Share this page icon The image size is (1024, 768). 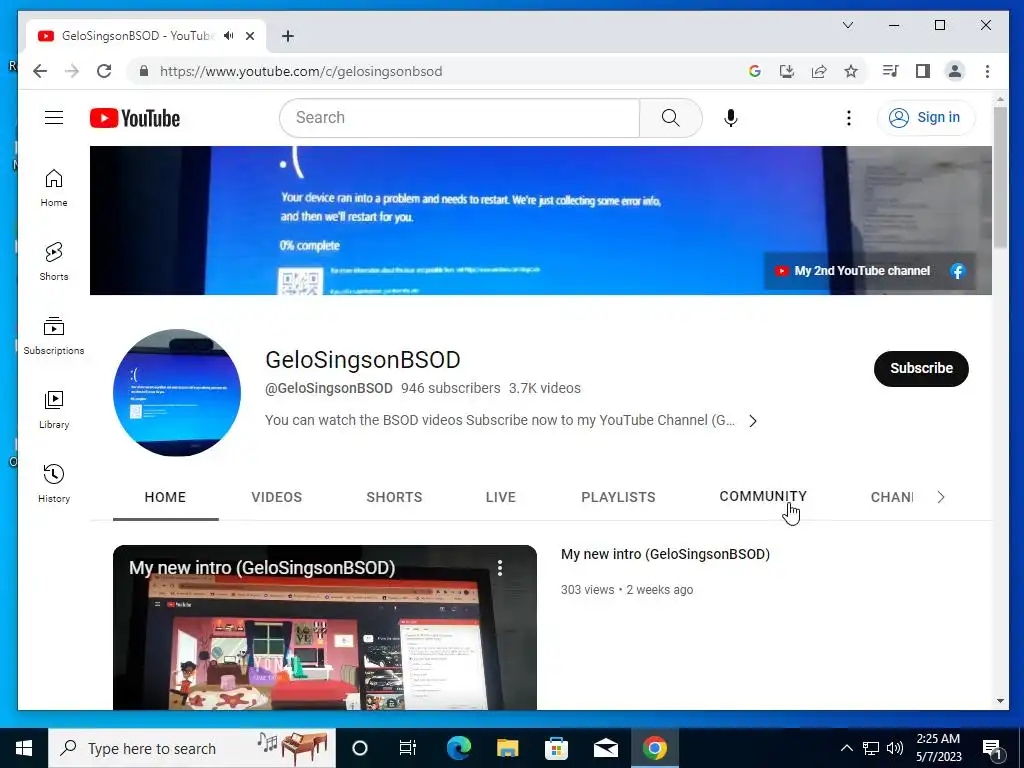tap(818, 71)
